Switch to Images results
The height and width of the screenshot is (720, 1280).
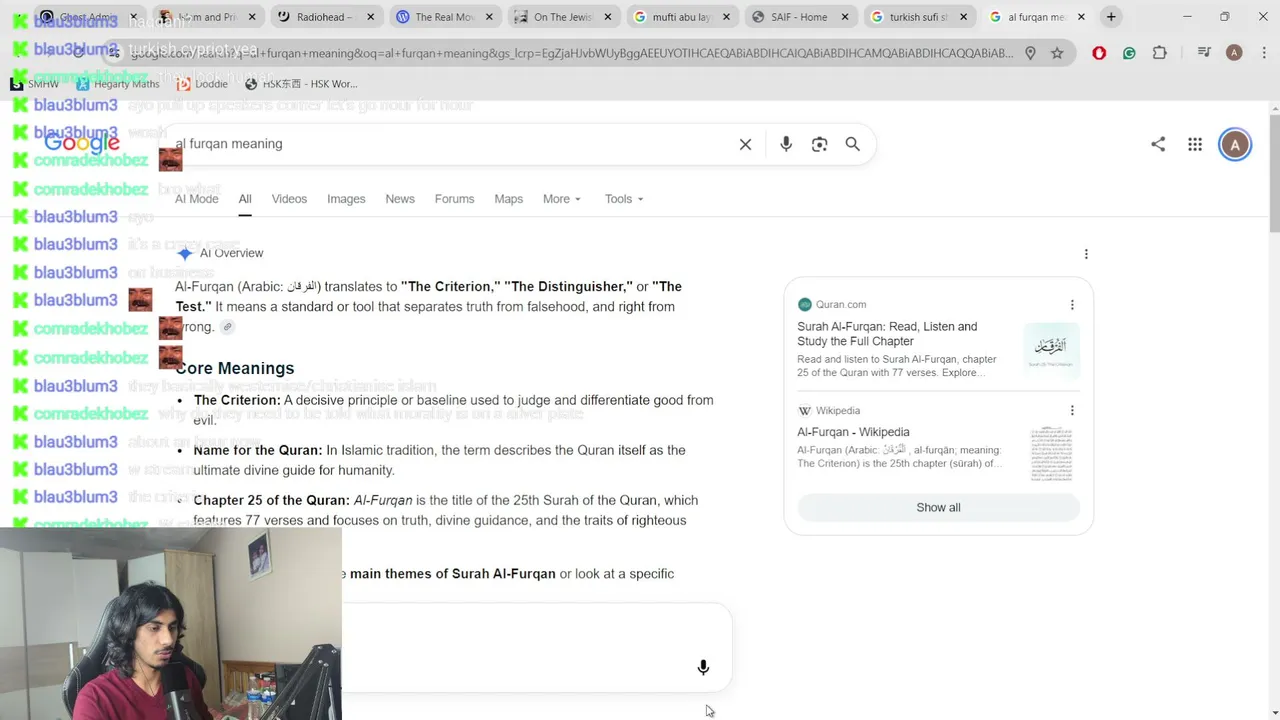pos(346,199)
